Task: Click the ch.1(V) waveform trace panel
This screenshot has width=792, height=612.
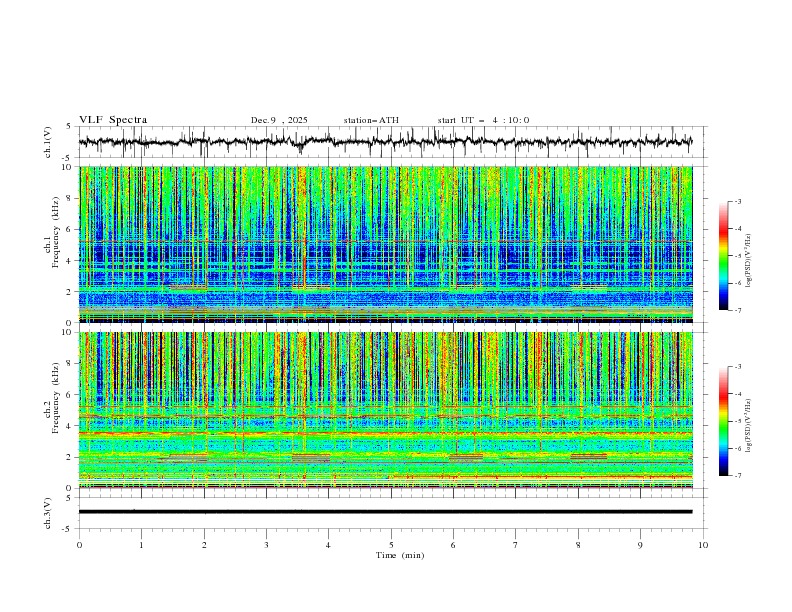Action: (390, 142)
